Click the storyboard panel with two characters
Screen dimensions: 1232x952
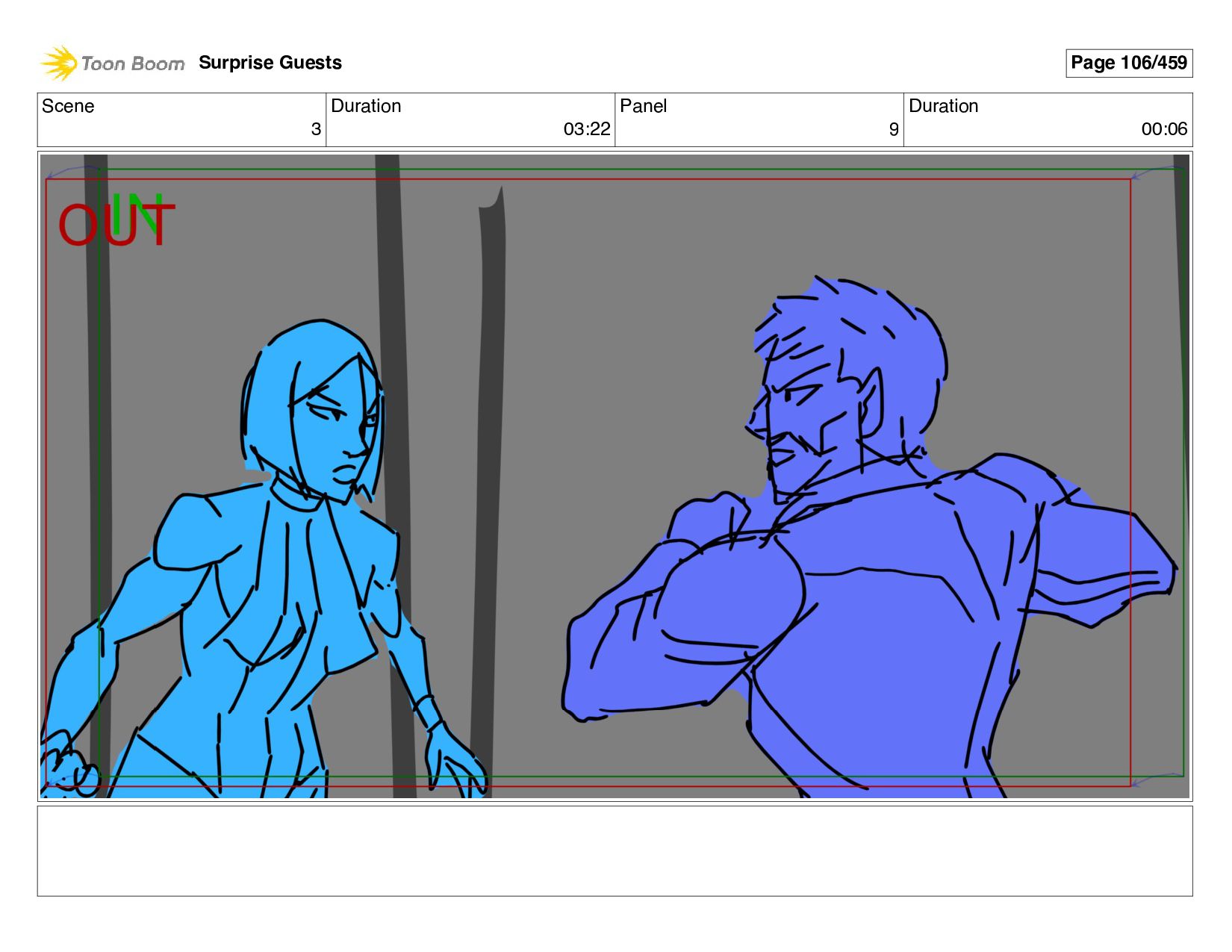(x=615, y=476)
